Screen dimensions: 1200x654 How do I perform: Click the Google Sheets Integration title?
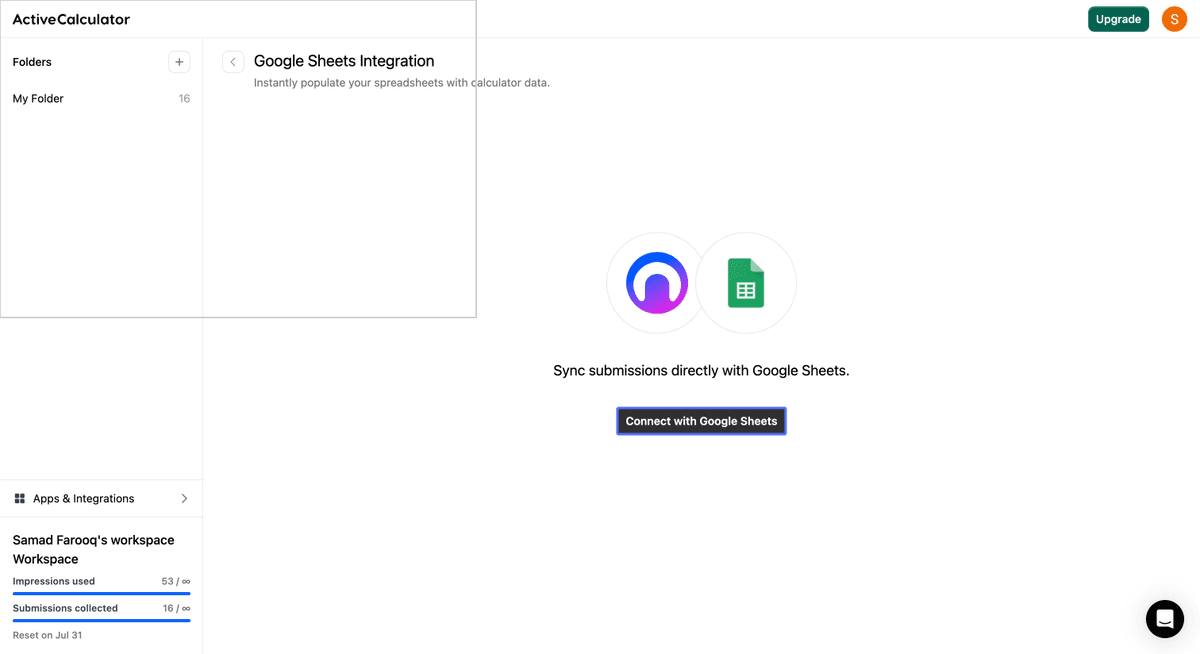click(344, 61)
